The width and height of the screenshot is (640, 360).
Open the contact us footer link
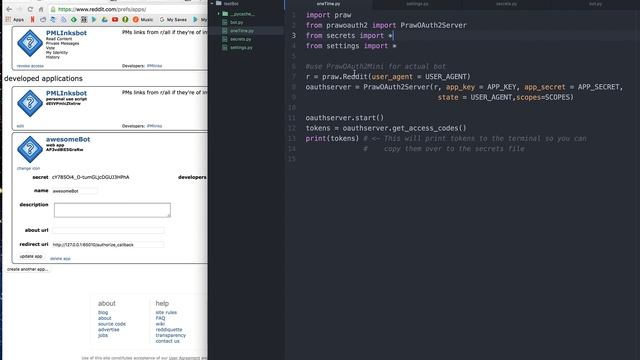[x=167, y=341]
